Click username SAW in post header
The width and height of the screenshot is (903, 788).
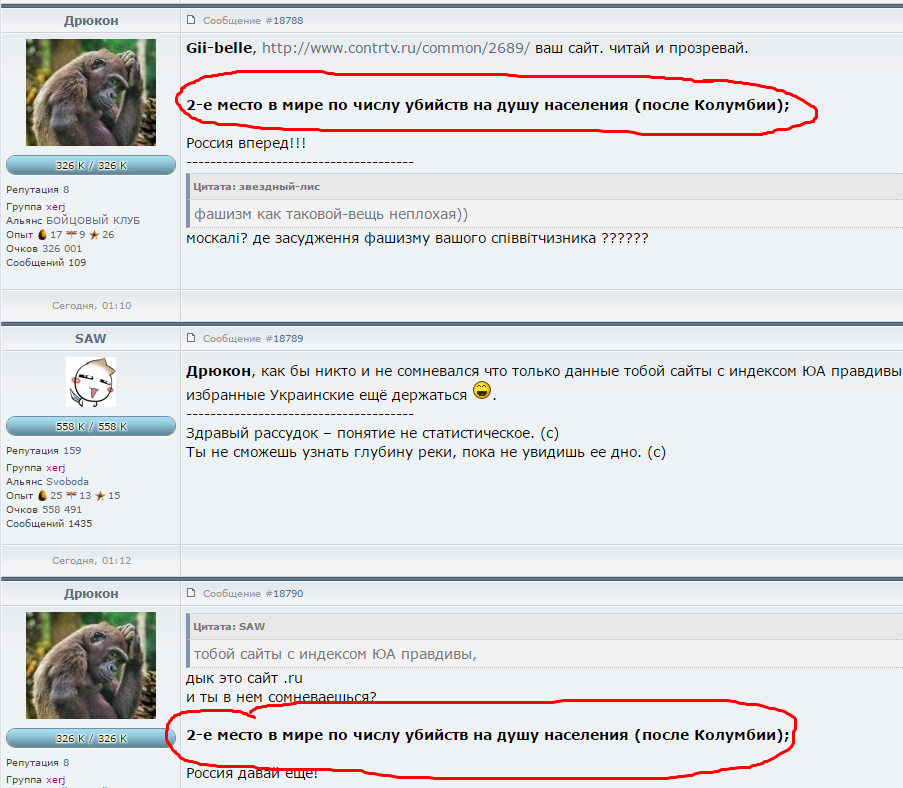click(90, 339)
